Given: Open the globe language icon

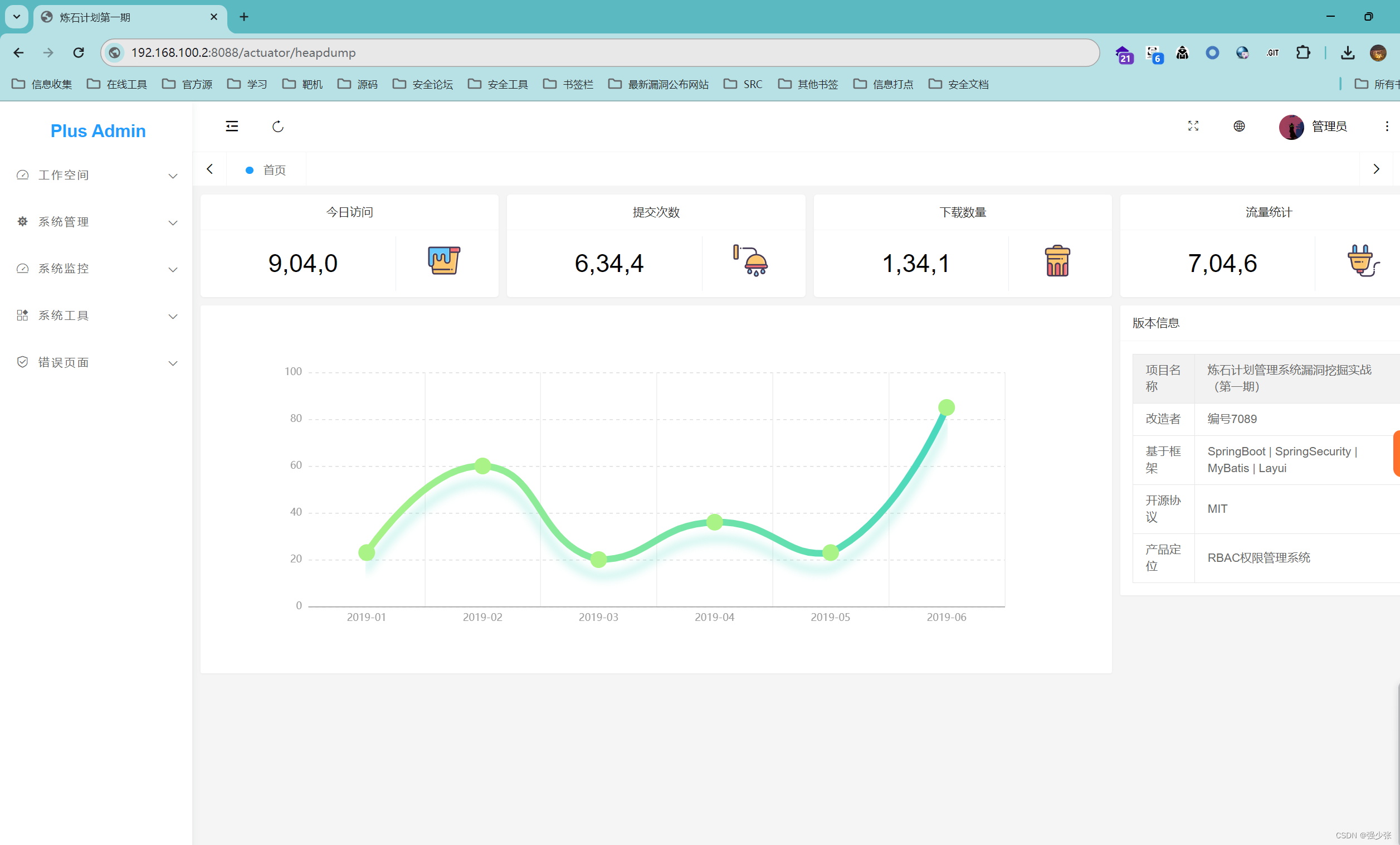Looking at the screenshot, I should click(x=1239, y=126).
